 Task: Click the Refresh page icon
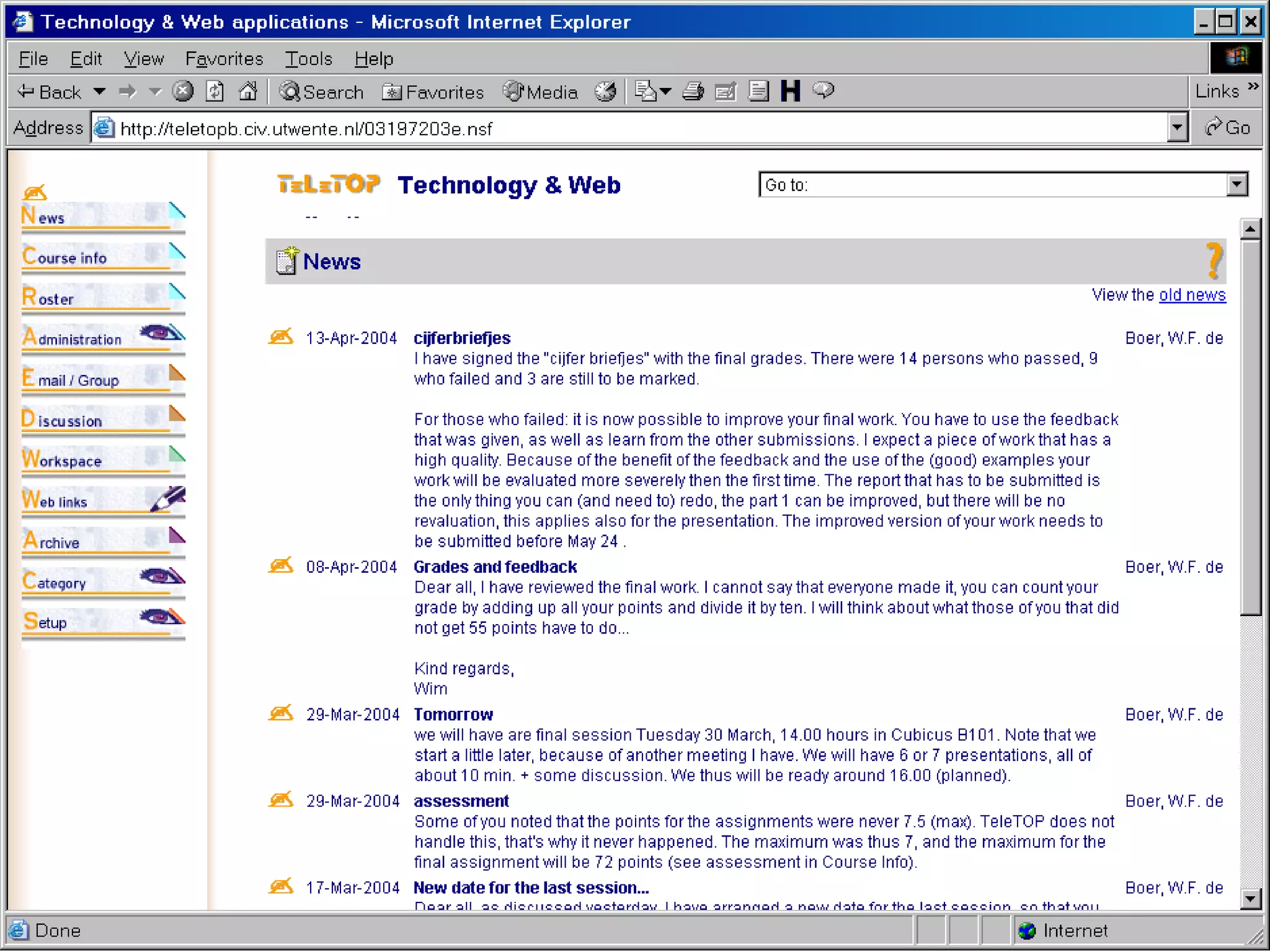pyautogui.click(x=215, y=92)
